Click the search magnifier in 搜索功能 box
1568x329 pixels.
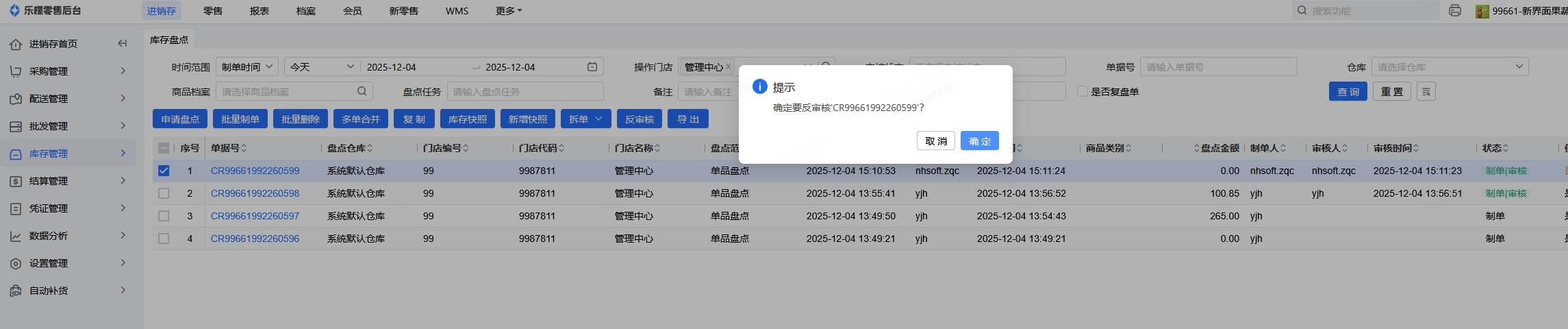pyautogui.click(x=1302, y=10)
